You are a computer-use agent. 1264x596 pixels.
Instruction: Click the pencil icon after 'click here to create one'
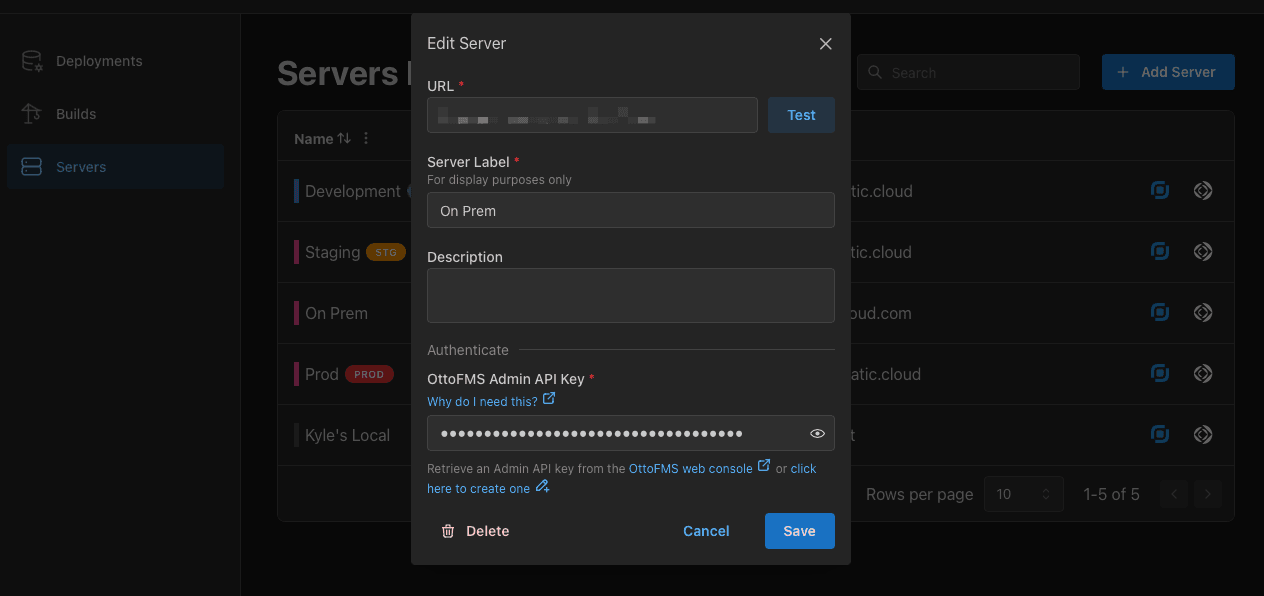[541, 488]
